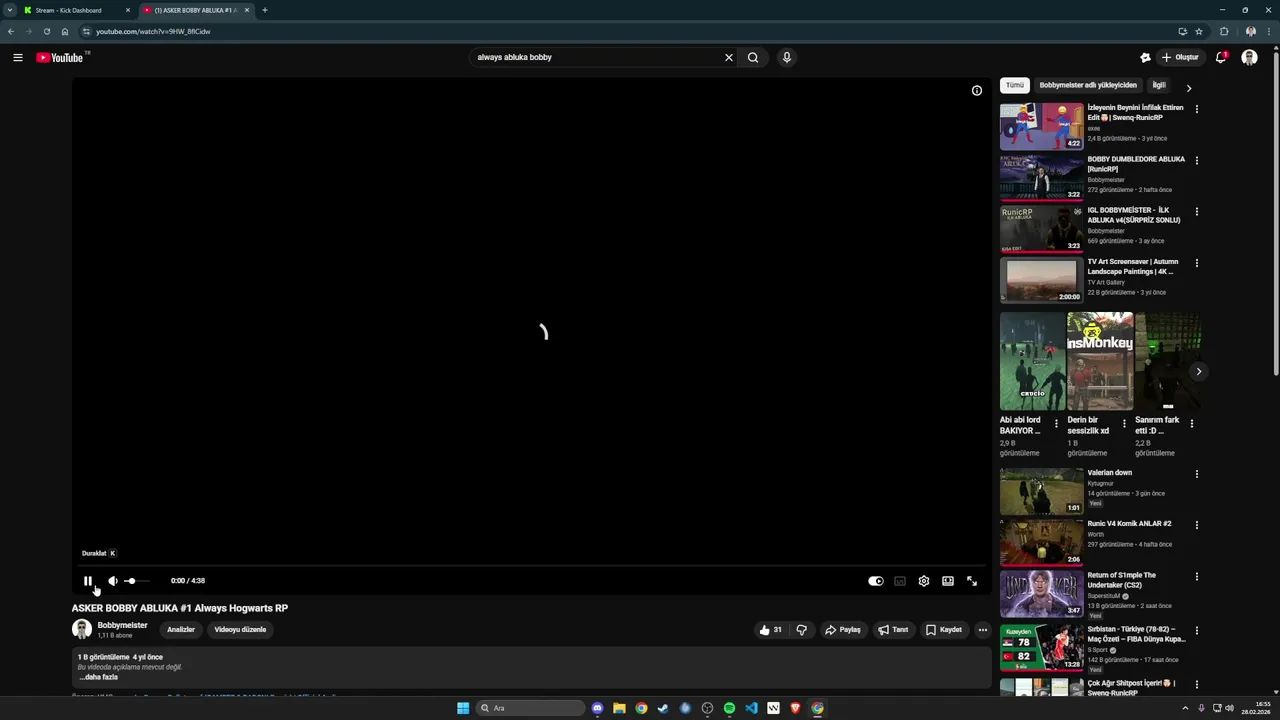The width and height of the screenshot is (1280, 720).
Task: Switch to theater mode view
Action: 948,581
